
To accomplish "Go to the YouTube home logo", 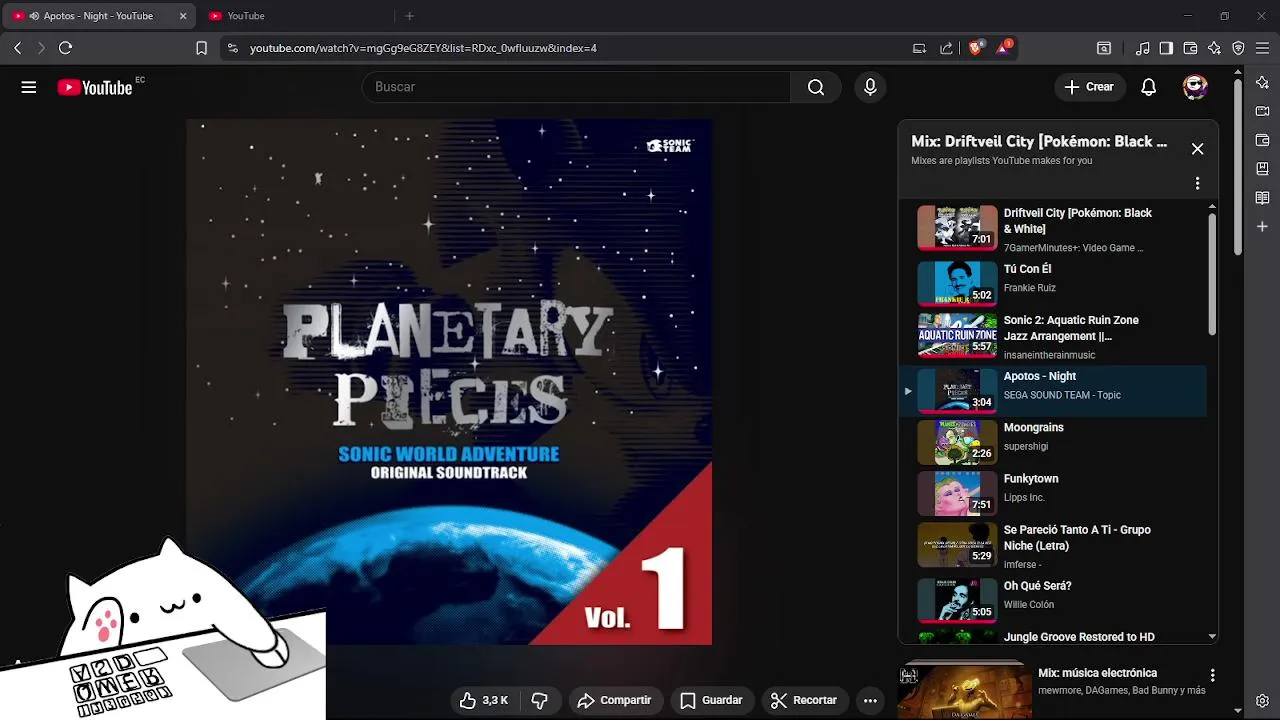I will tap(95, 87).
